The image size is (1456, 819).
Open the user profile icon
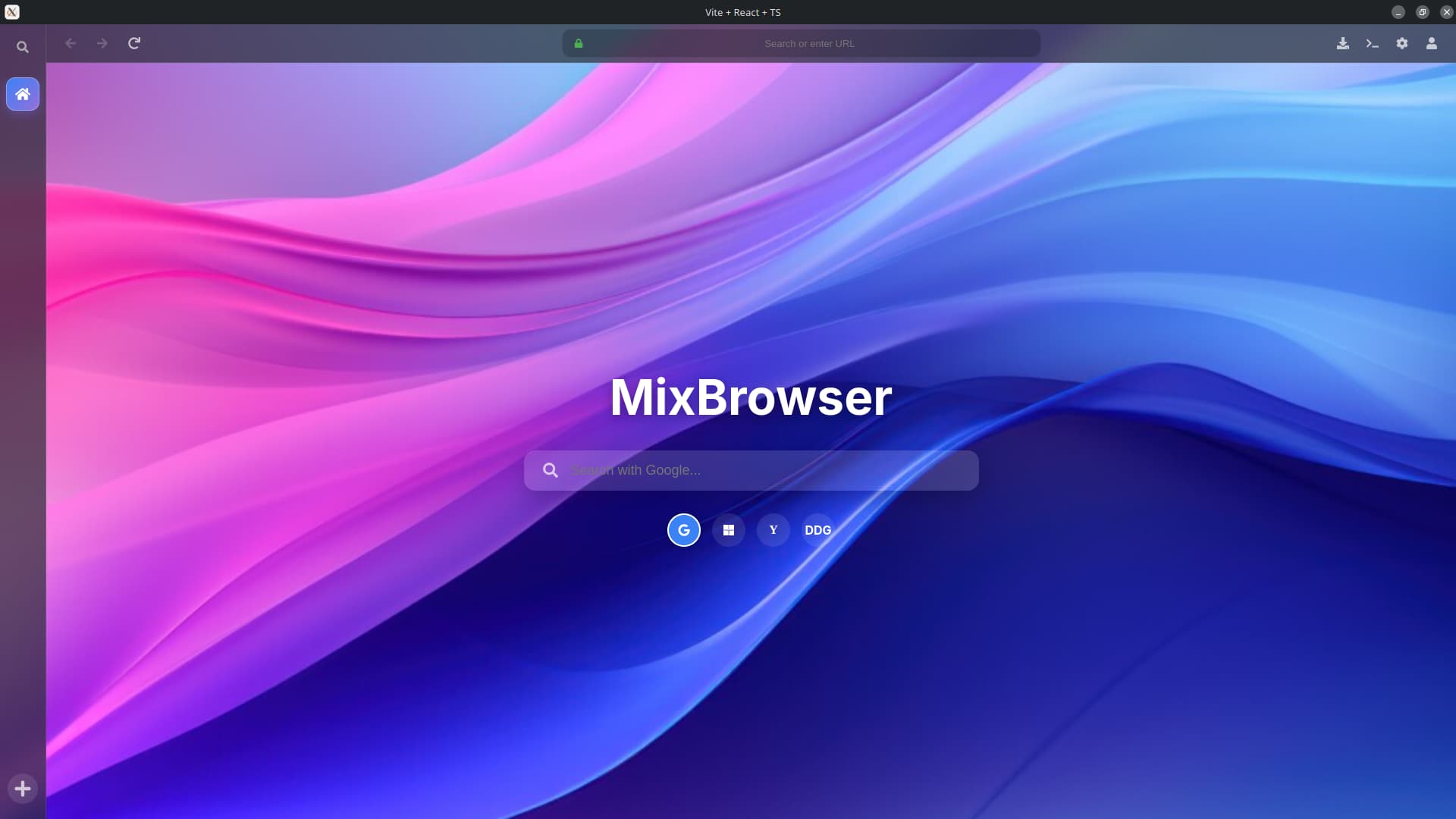pos(1432,43)
